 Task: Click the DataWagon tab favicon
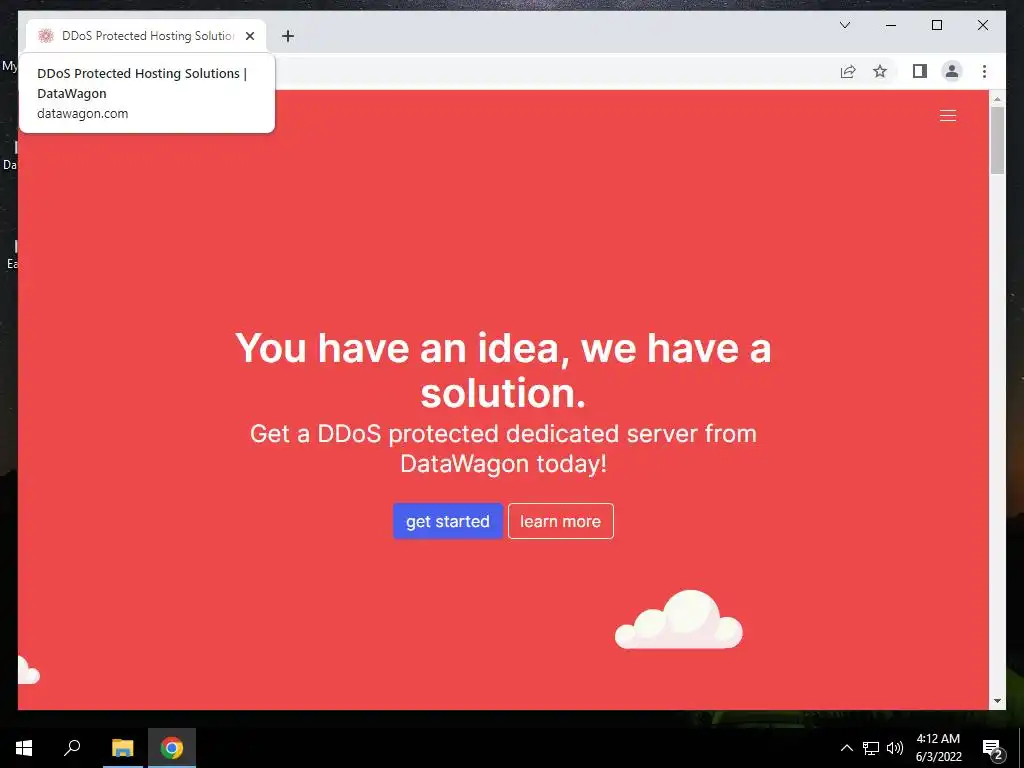(x=45, y=36)
